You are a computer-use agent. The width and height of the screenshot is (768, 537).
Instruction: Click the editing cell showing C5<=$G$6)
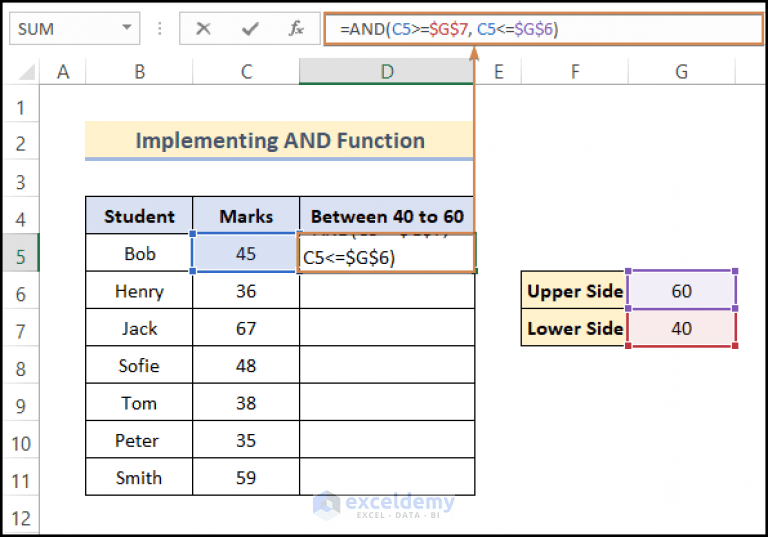(x=386, y=253)
